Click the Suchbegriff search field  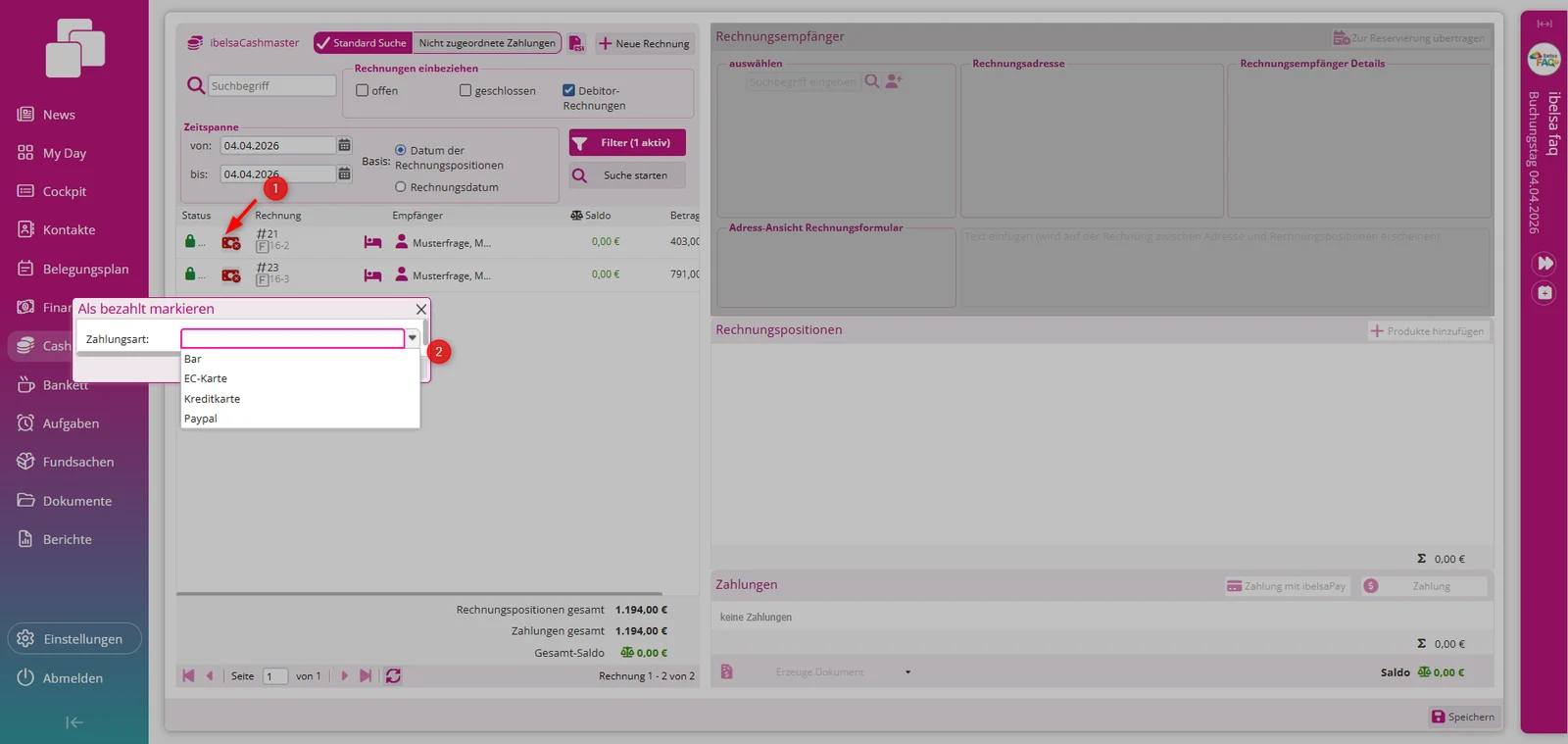point(272,85)
